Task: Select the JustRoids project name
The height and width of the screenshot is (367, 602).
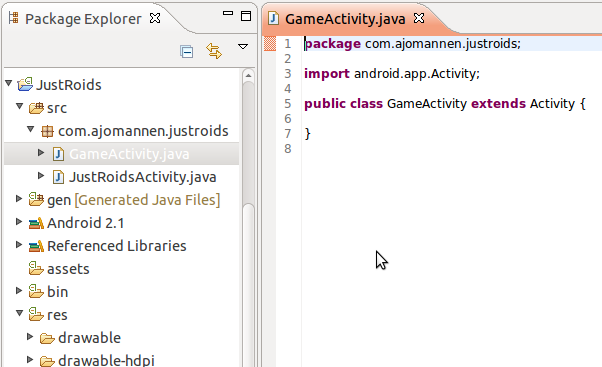Action: click(x=69, y=85)
